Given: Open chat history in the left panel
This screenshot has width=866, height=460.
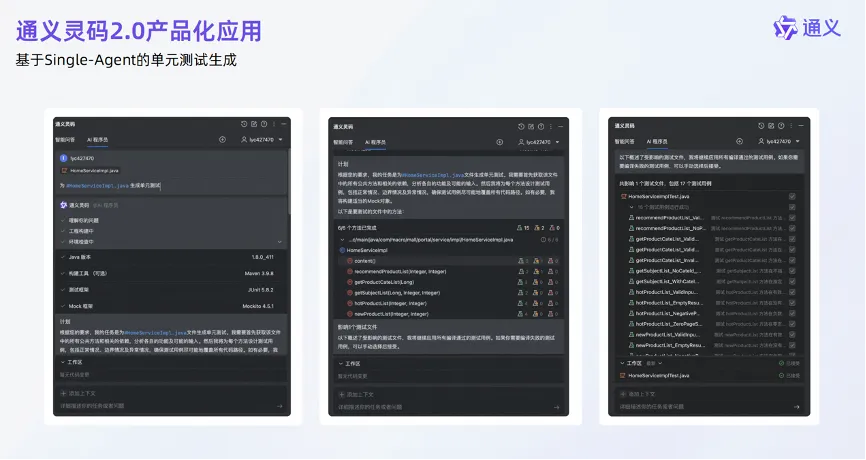Looking at the screenshot, I should tap(244, 124).
